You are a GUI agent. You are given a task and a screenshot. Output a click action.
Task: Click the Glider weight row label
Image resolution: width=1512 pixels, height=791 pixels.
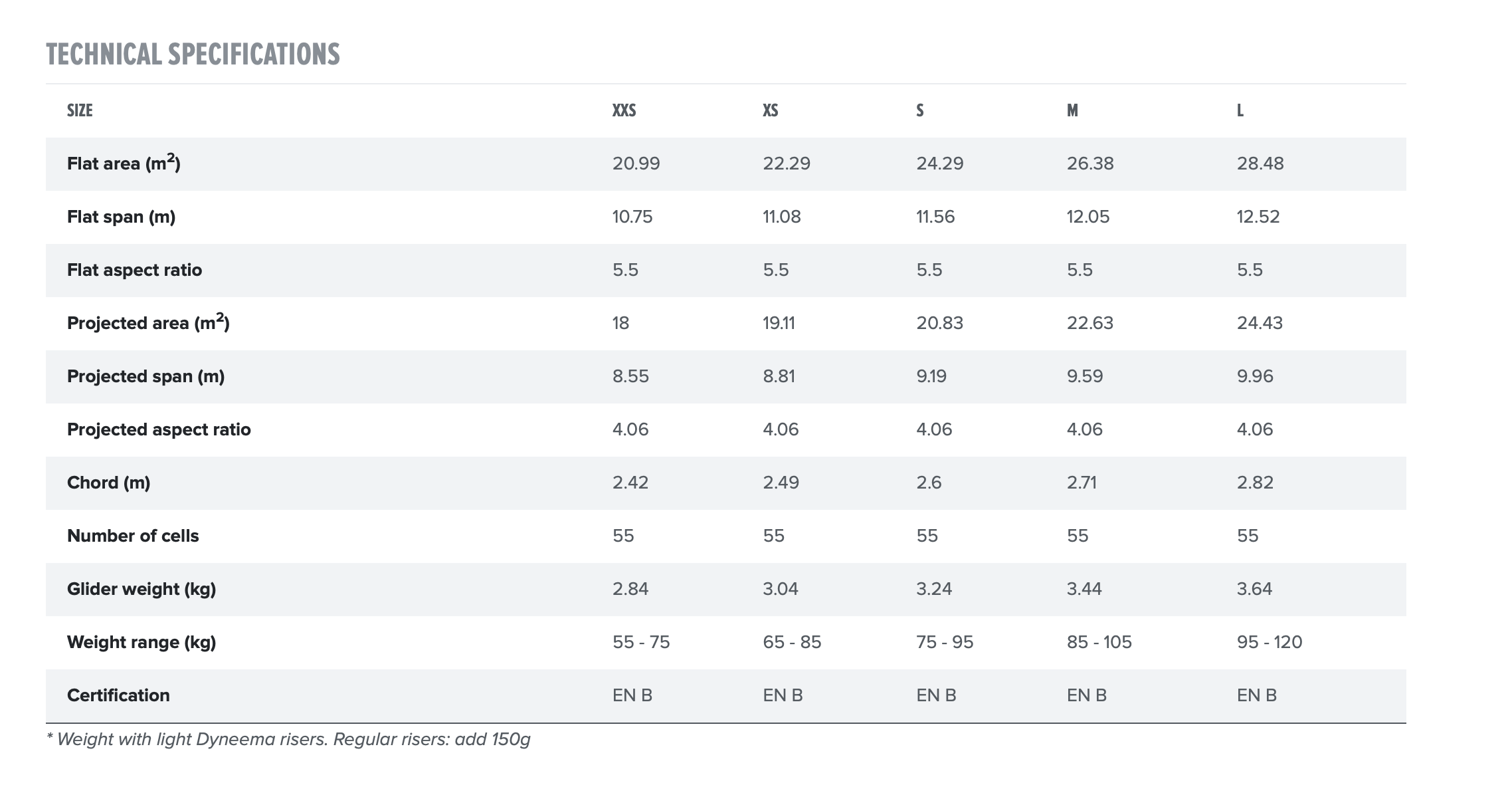[142, 589]
